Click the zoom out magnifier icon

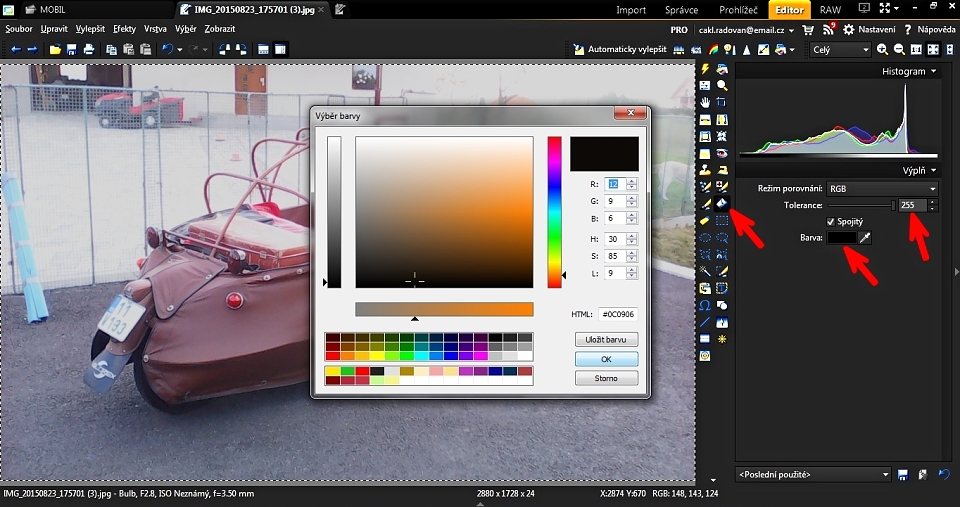(x=899, y=50)
